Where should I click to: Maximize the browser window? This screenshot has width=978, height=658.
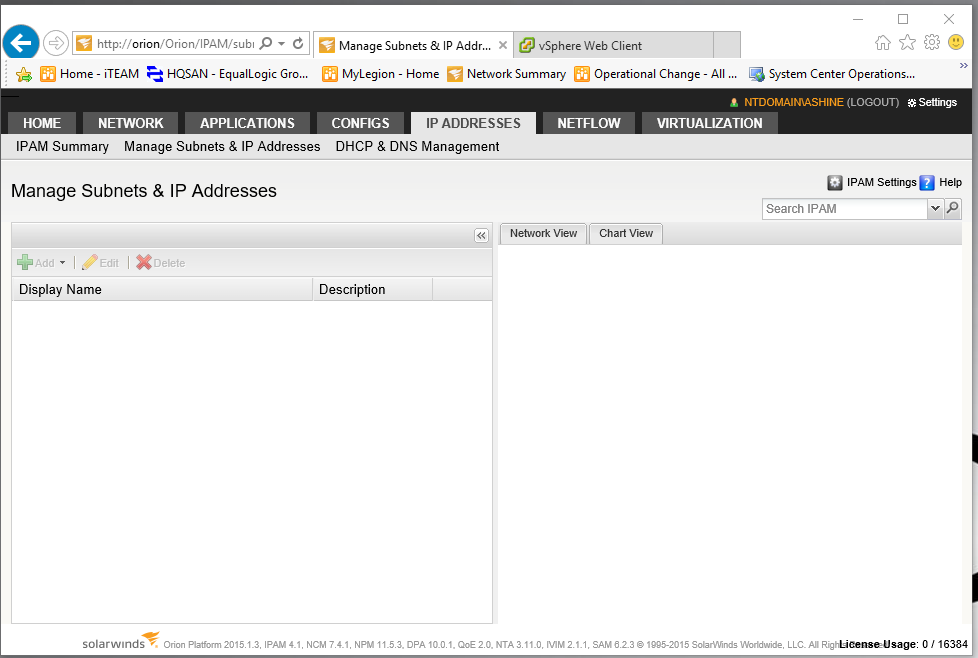[903, 19]
